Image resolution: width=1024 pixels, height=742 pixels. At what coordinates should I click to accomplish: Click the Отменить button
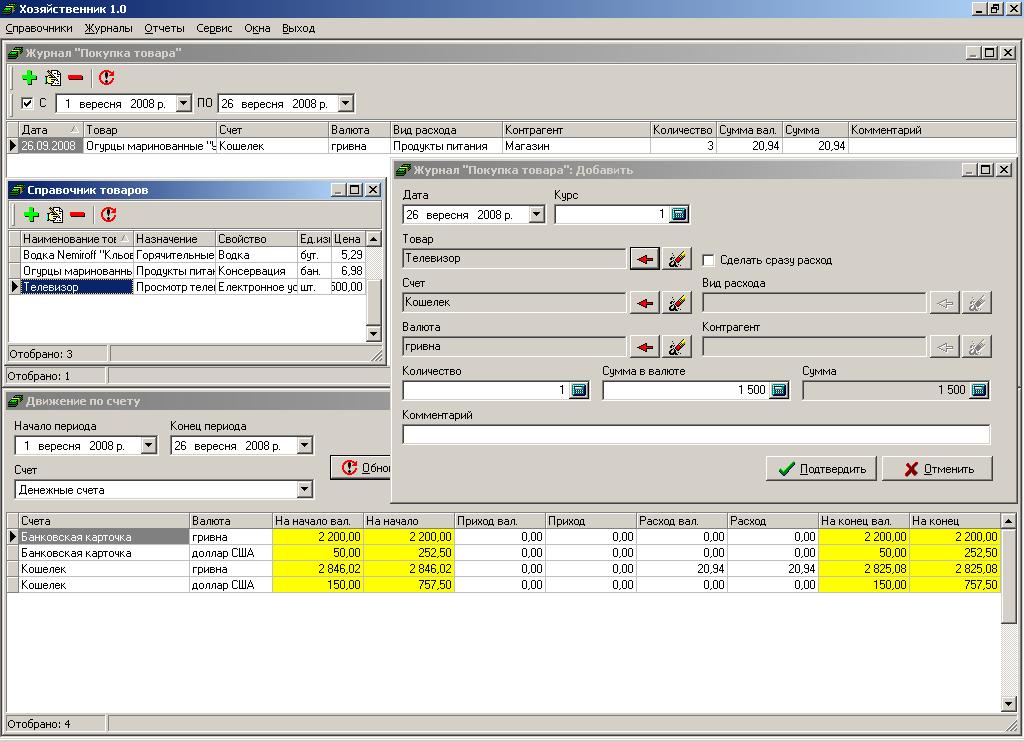tap(937, 468)
